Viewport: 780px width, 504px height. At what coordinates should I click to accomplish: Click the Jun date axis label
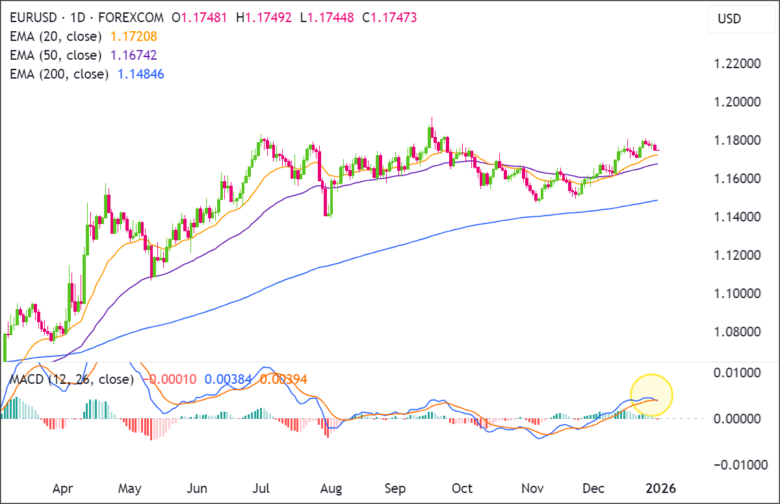(x=196, y=489)
